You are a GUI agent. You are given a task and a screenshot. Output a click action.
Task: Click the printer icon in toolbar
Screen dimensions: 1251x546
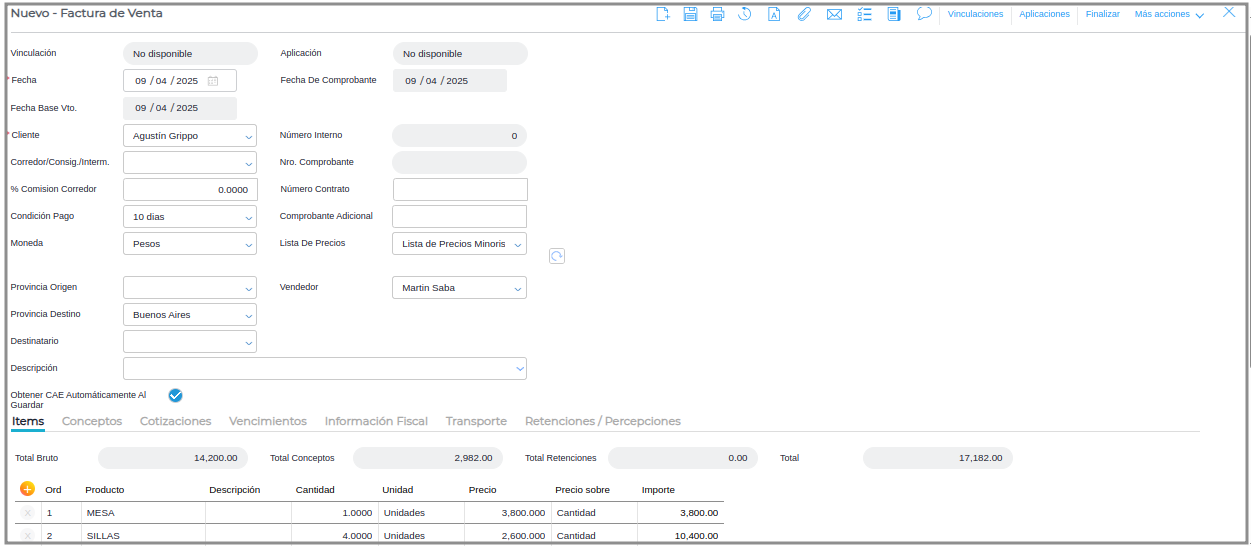pyautogui.click(x=717, y=14)
